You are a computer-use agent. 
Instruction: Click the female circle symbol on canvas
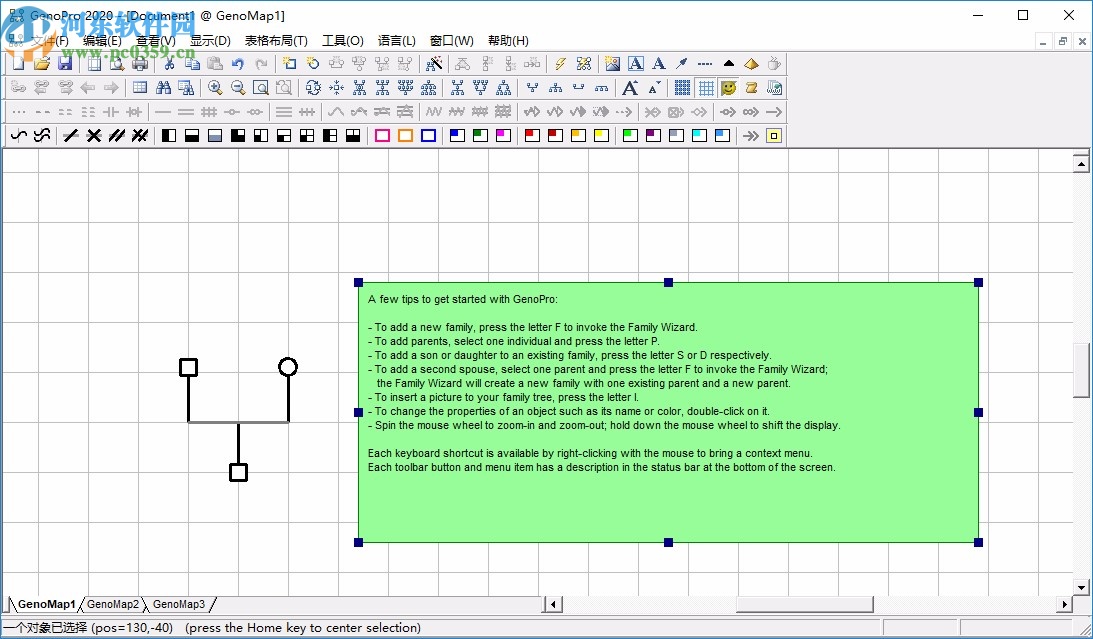click(288, 367)
